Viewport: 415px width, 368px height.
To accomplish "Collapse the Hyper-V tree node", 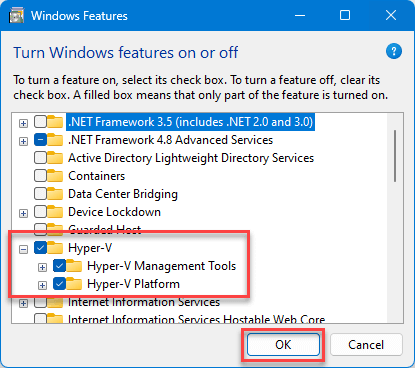I will pyautogui.click(x=23, y=249).
